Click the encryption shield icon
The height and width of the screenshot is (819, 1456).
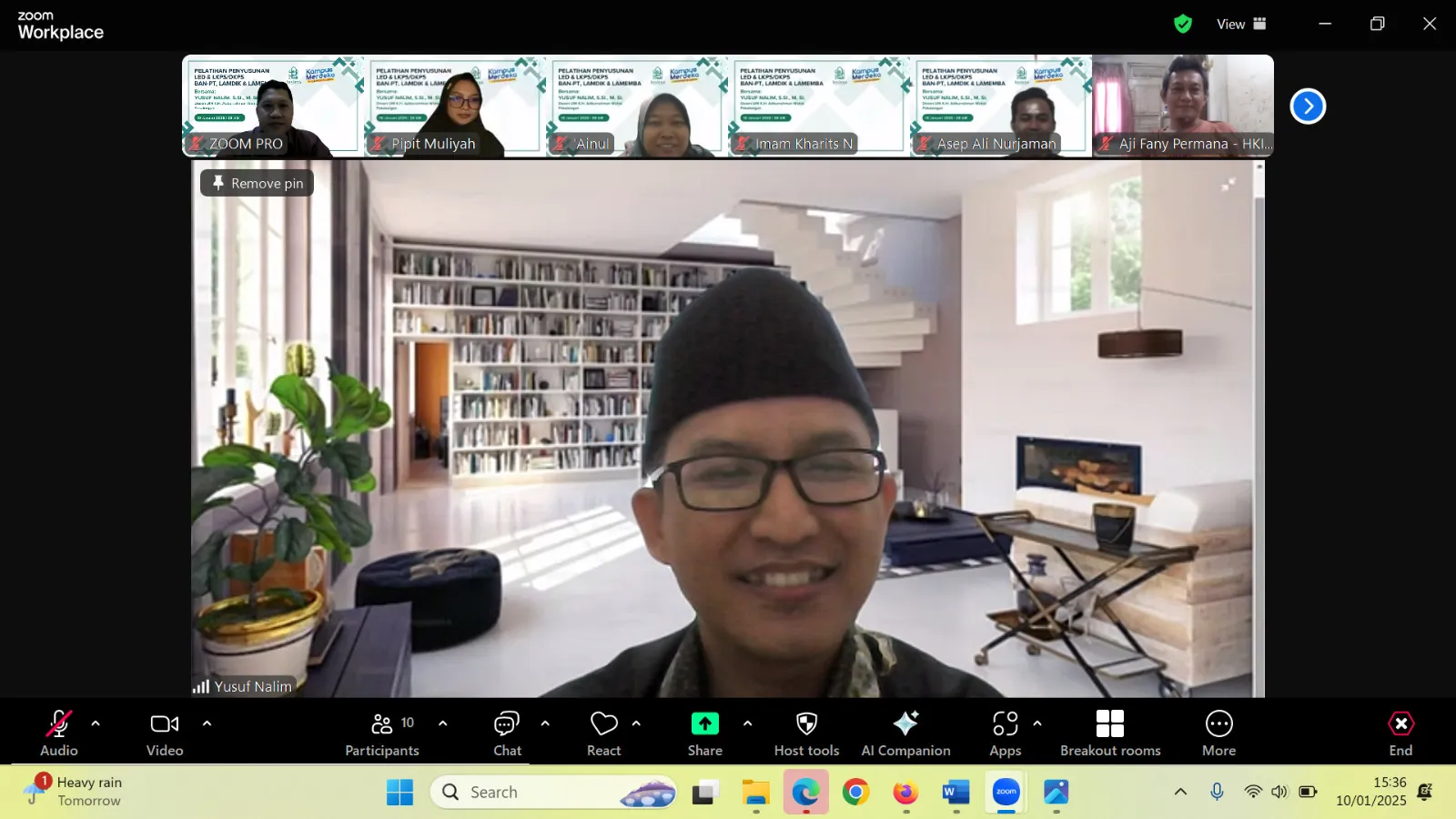(x=1182, y=25)
